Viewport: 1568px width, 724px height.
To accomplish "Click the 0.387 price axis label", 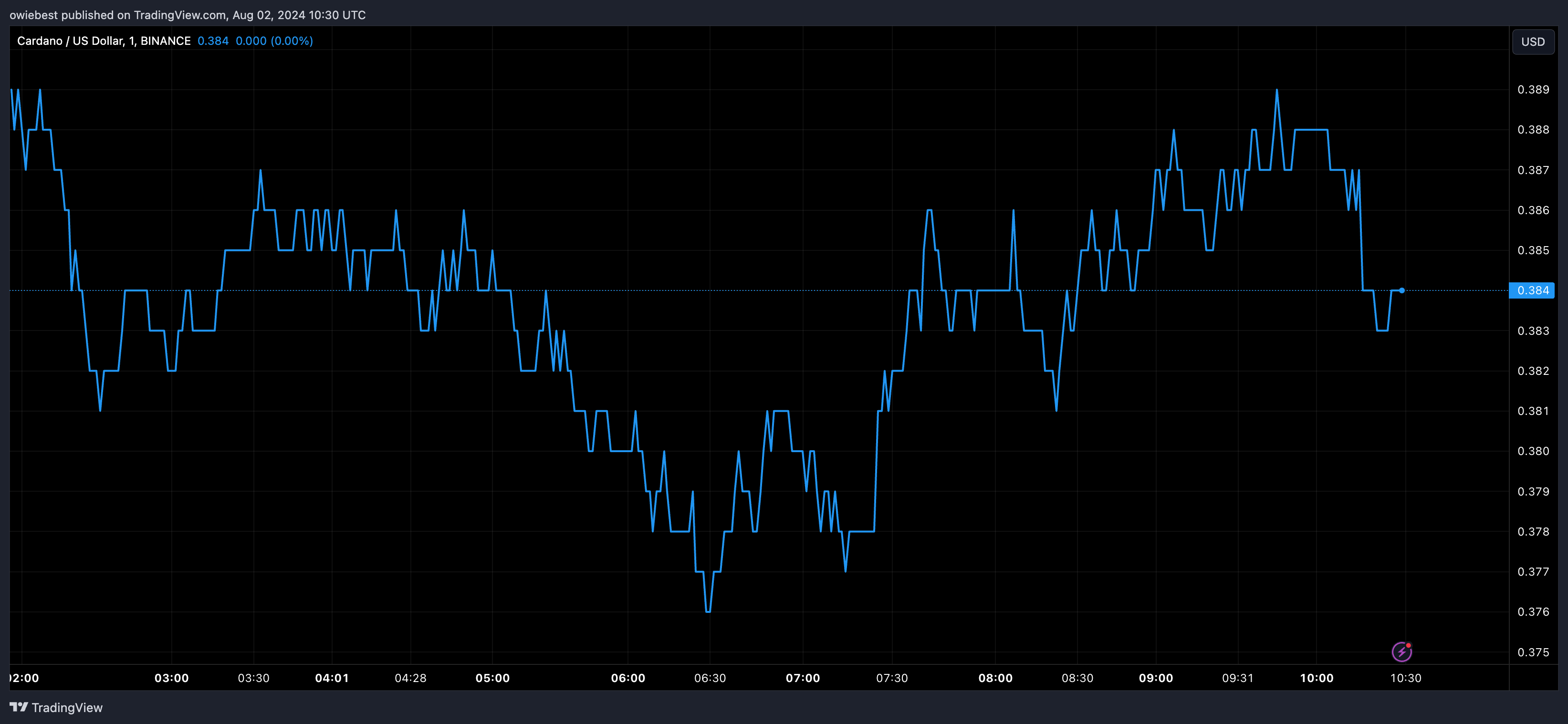I will click(1533, 170).
